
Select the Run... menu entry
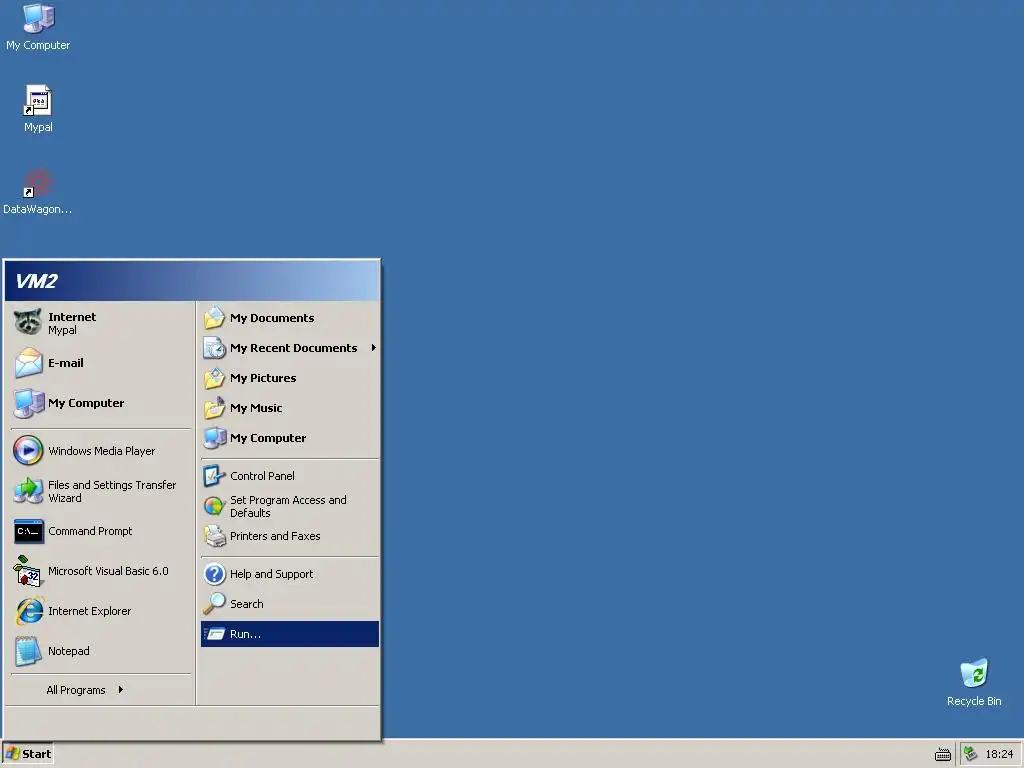290,634
